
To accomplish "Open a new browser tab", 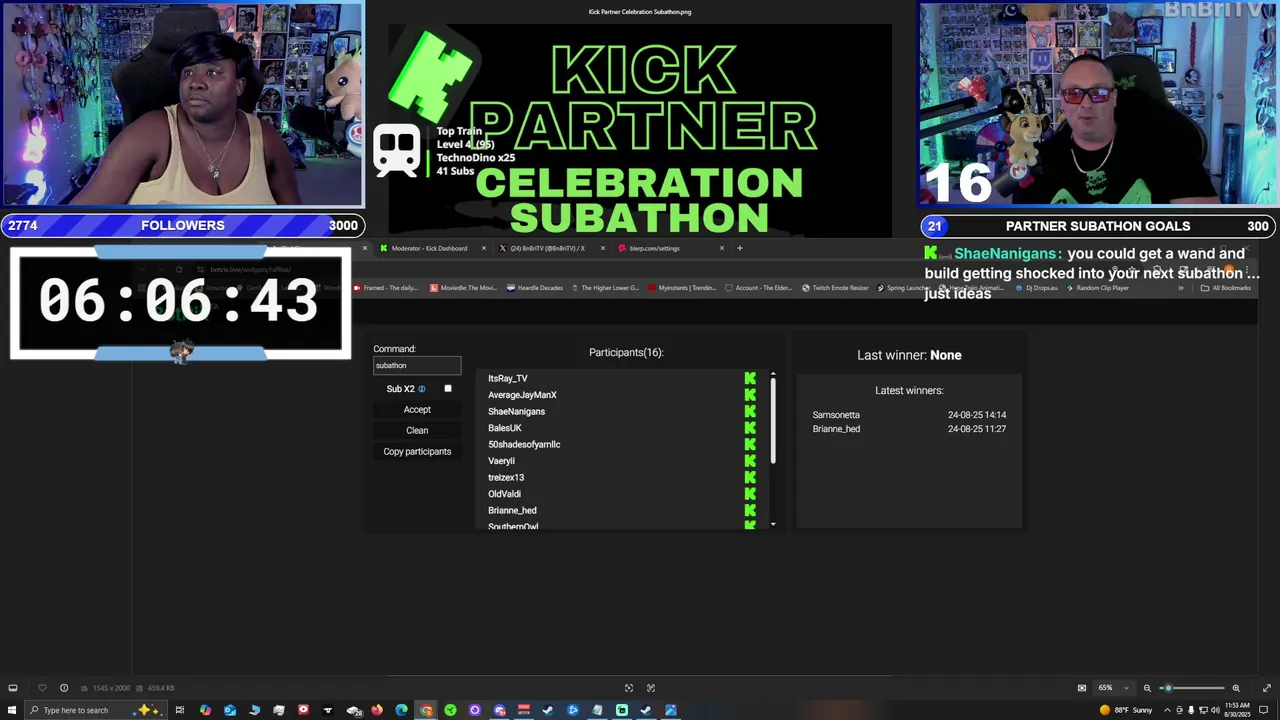I will pos(740,248).
